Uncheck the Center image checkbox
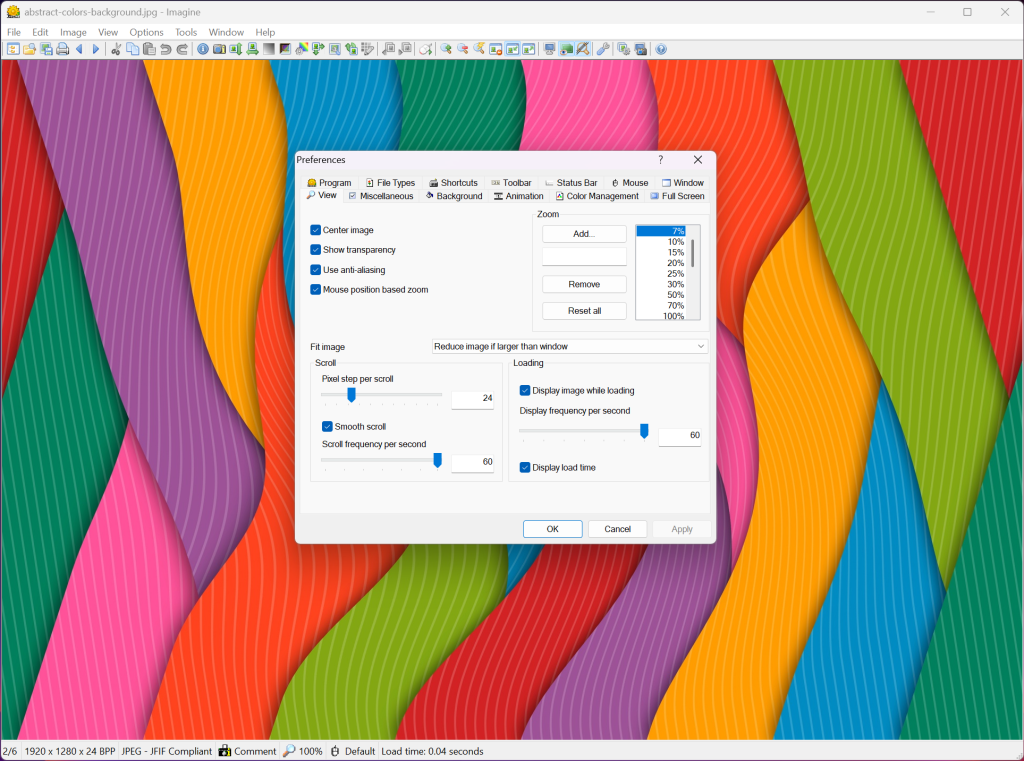 [315, 230]
